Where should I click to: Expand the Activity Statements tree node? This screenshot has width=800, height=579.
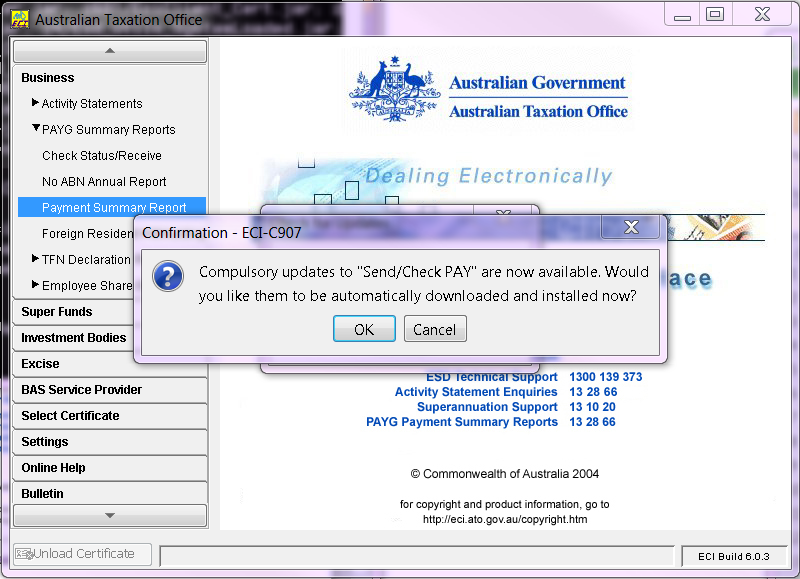pyautogui.click(x=35, y=103)
